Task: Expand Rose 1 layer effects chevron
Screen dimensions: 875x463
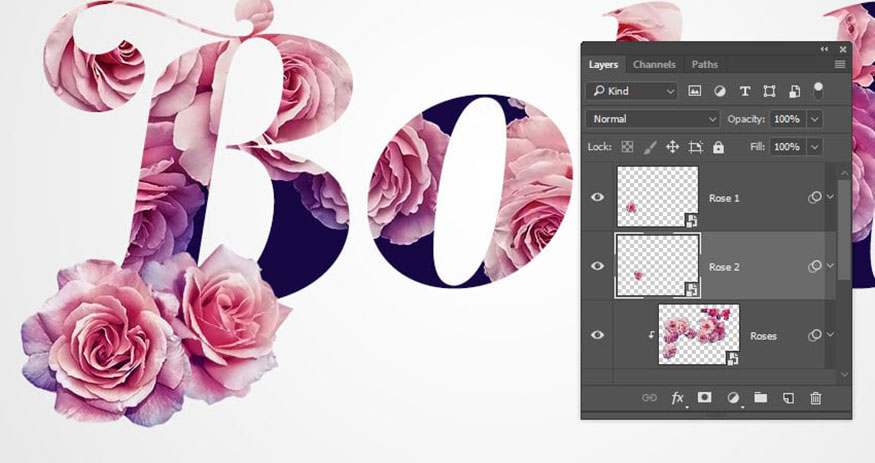Action: pyautogui.click(x=830, y=197)
